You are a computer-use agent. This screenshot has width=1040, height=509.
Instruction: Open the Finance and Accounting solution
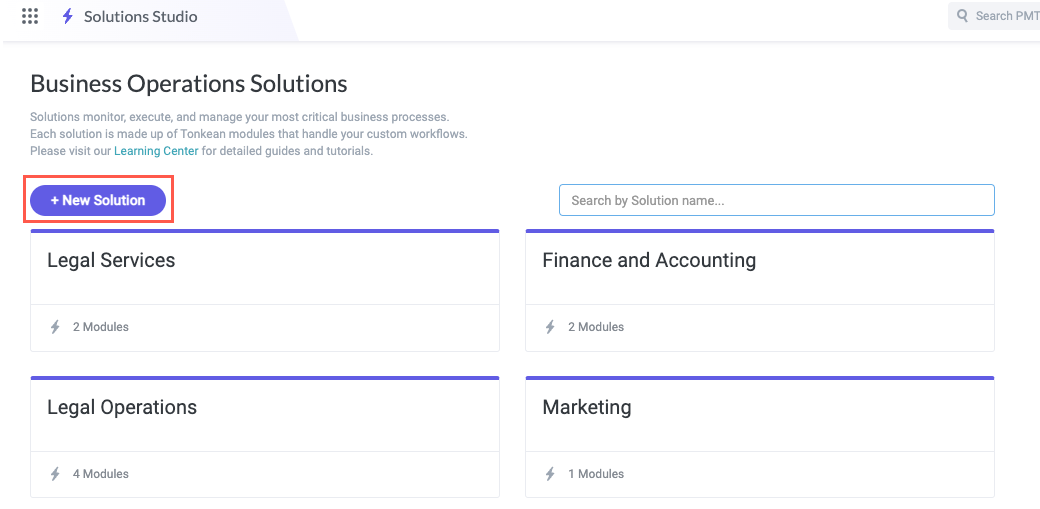click(649, 260)
